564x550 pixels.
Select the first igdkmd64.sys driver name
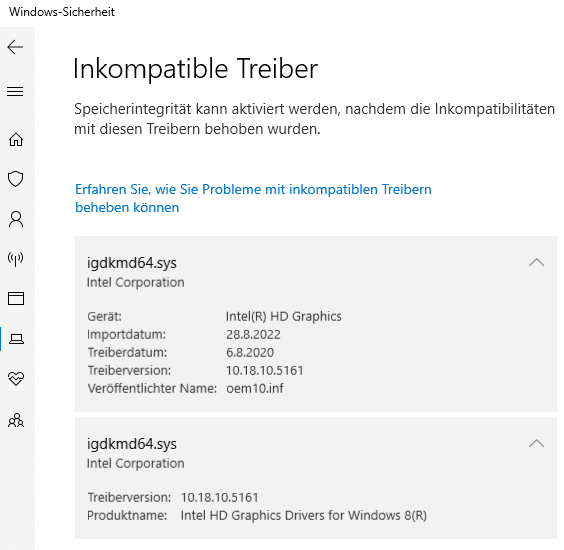click(x=132, y=263)
